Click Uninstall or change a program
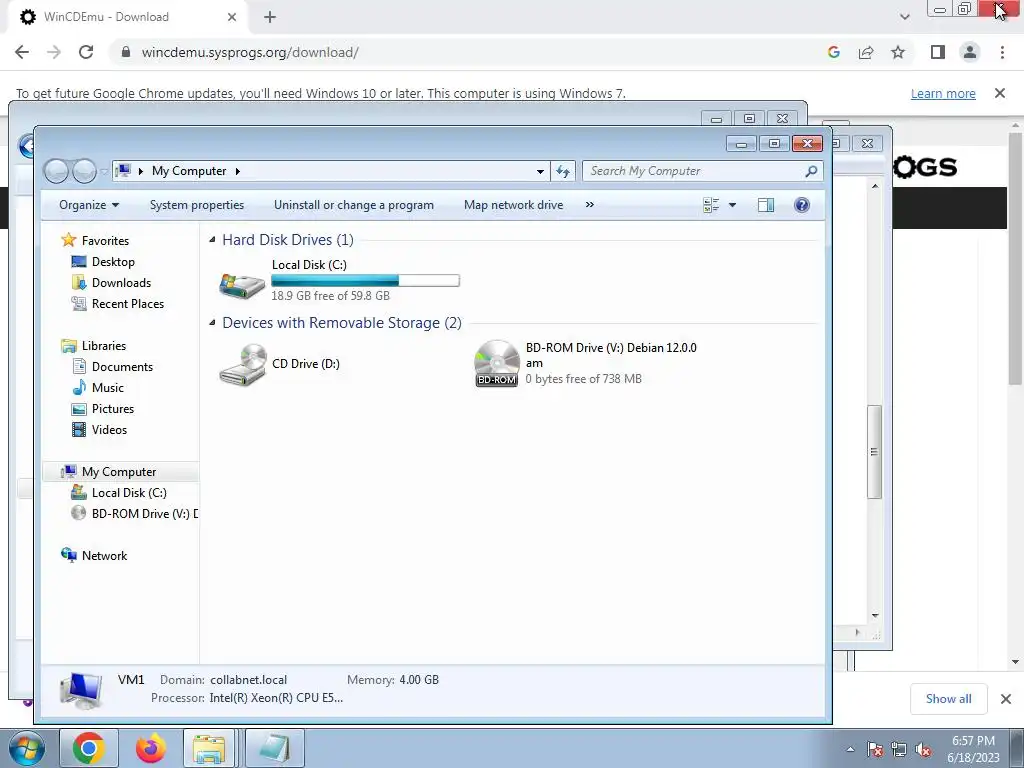 (x=353, y=205)
